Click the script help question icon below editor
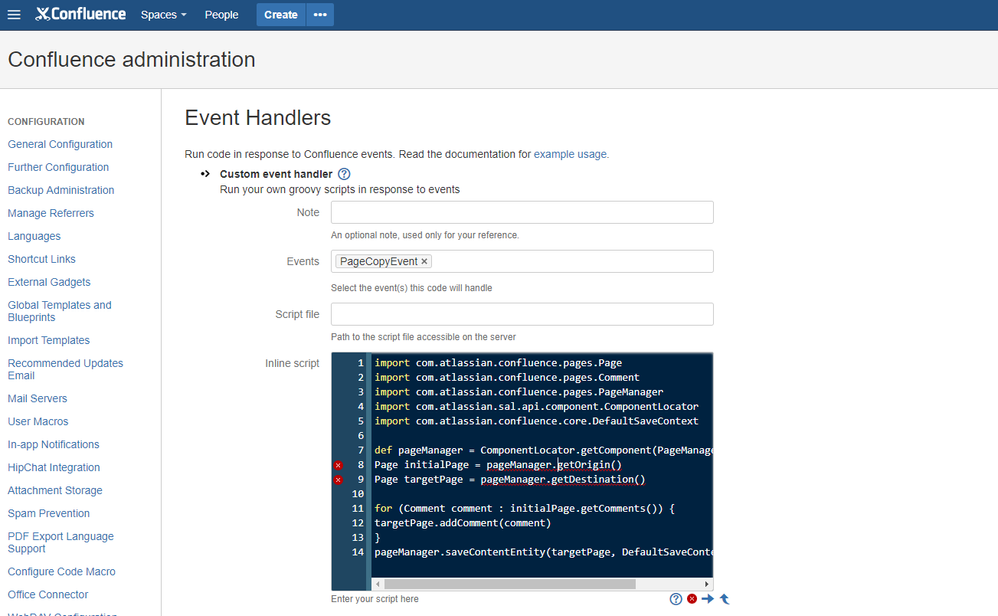998x616 pixels. pos(676,599)
